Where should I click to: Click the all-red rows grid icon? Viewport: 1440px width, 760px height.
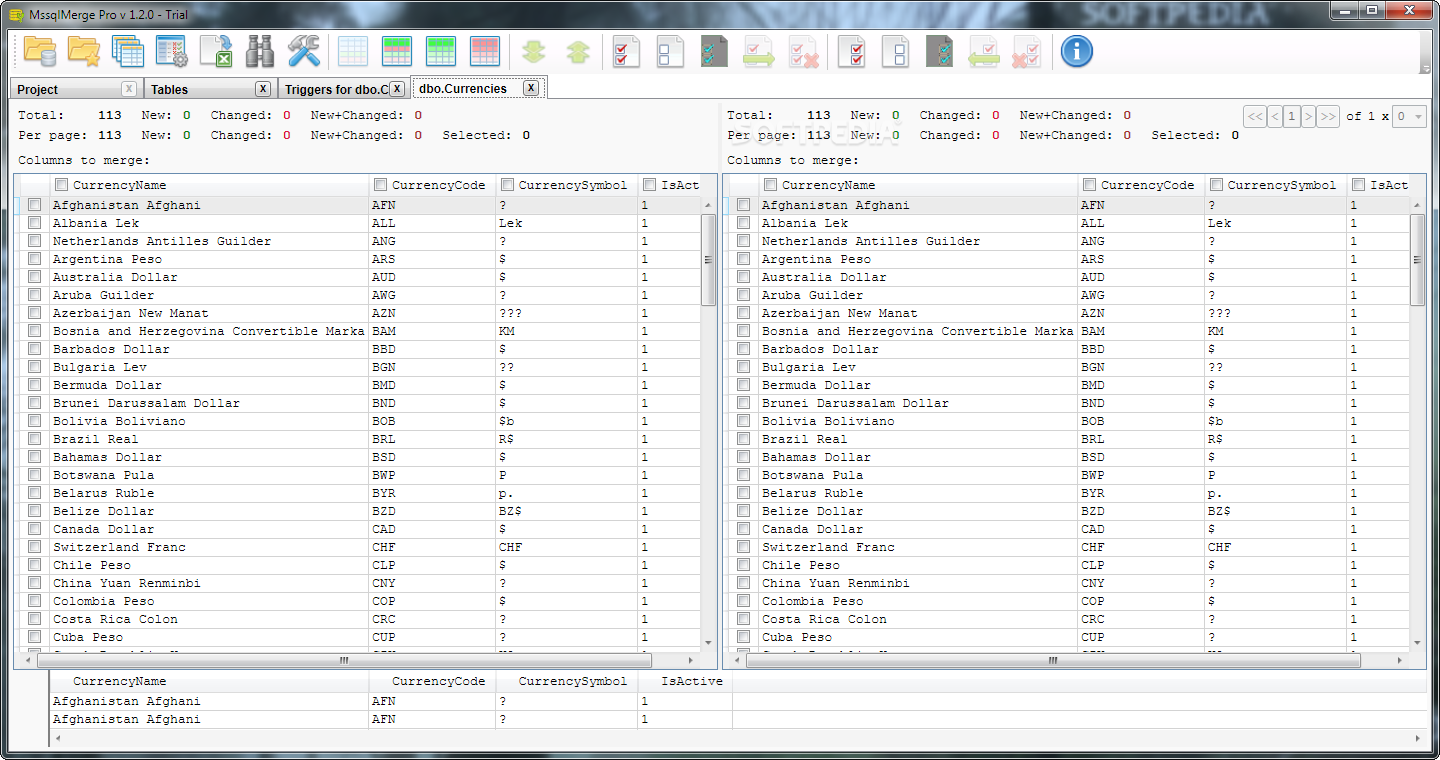point(485,51)
